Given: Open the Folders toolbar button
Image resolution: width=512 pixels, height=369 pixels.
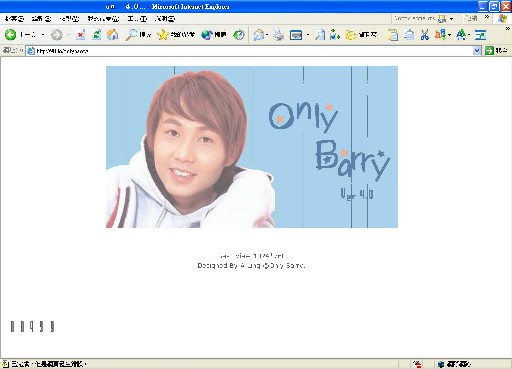Looking at the screenshot, I should pos(361,35).
